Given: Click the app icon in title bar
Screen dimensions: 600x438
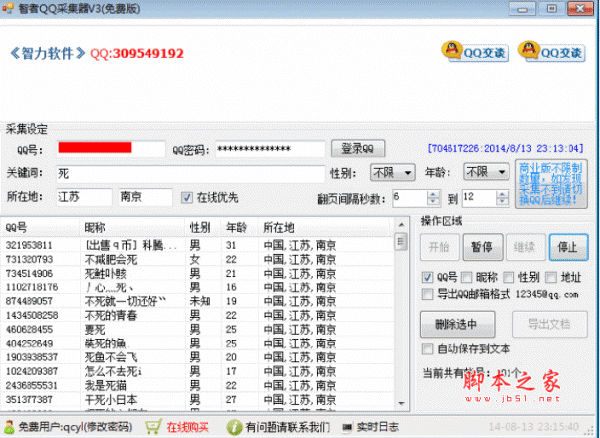Looking at the screenshot, I should click(8, 8).
